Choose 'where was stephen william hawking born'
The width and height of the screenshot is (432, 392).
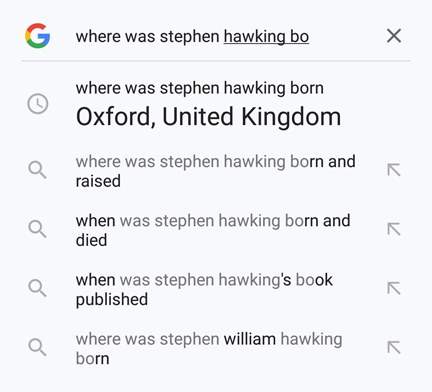coord(209,349)
